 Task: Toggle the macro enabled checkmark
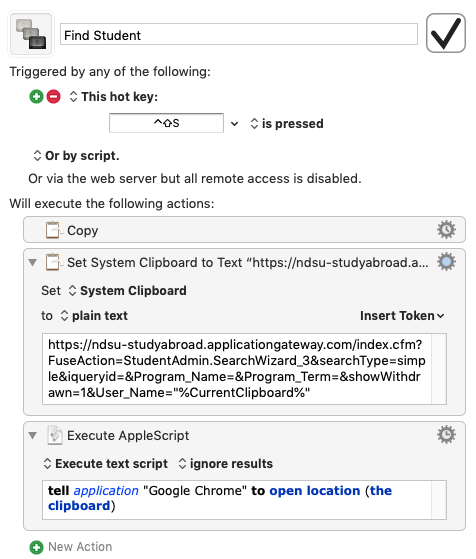pos(446,33)
